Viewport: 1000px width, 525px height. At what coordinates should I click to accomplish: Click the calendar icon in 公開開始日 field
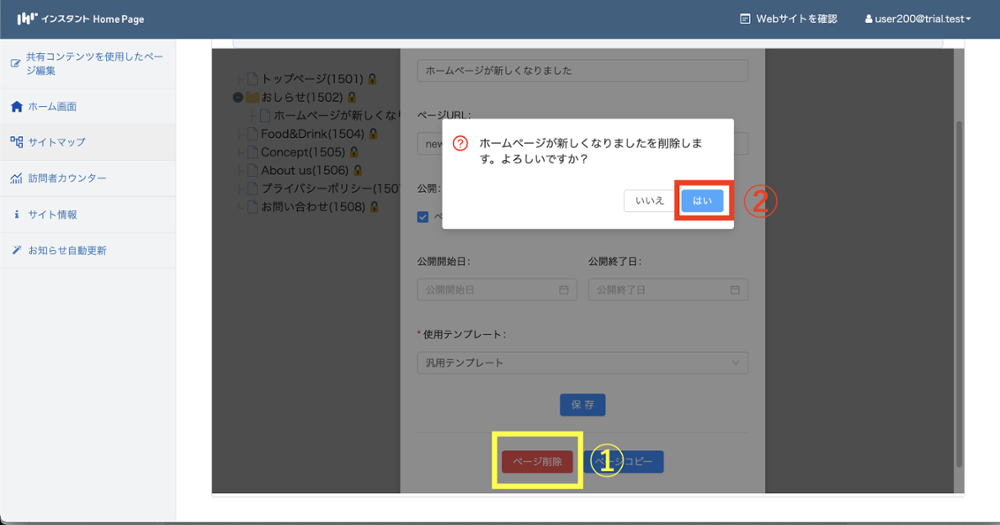[x=563, y=290]
